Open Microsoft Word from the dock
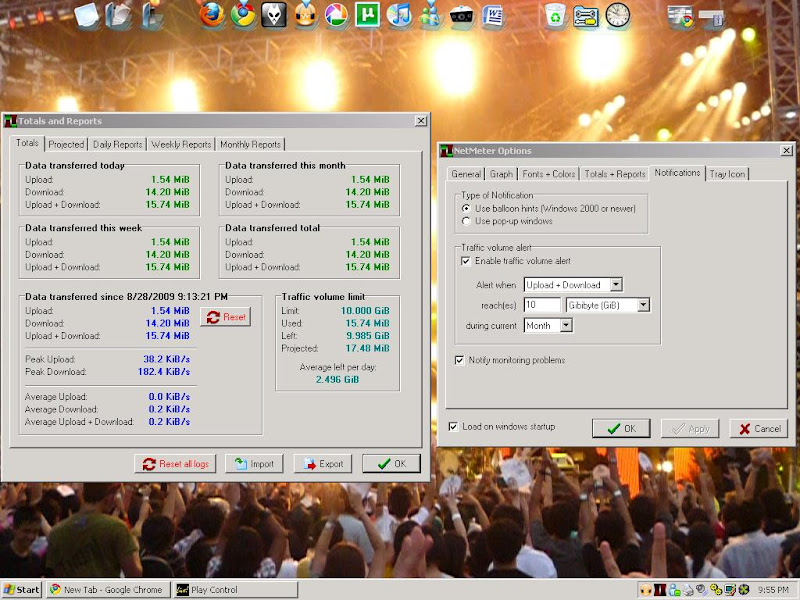This screenshot has height=600, width=800. [x=493, y=15]
